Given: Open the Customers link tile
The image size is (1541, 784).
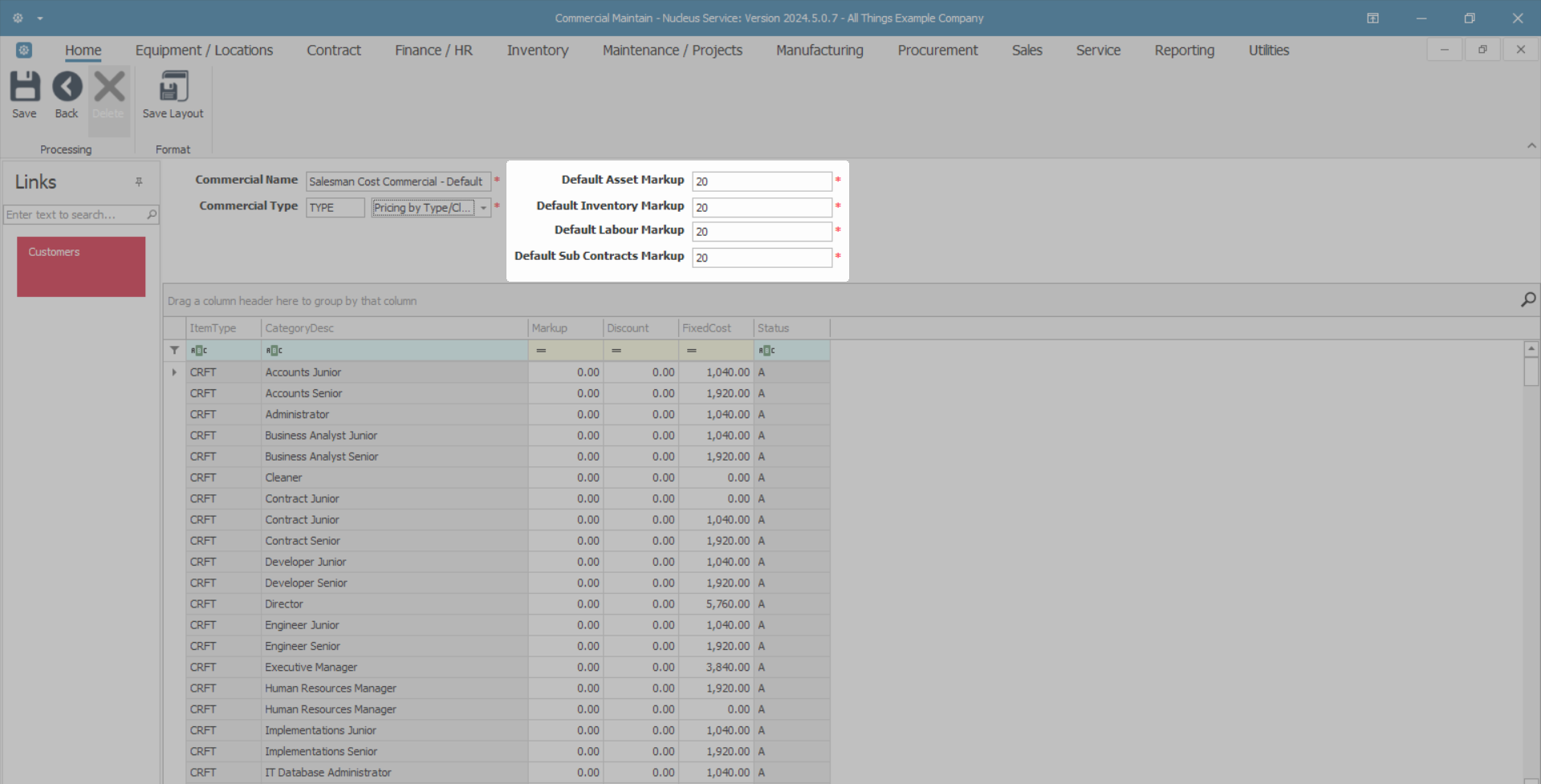Looking at the screenshot, I should pyautogui.click(x=81, y=266).
